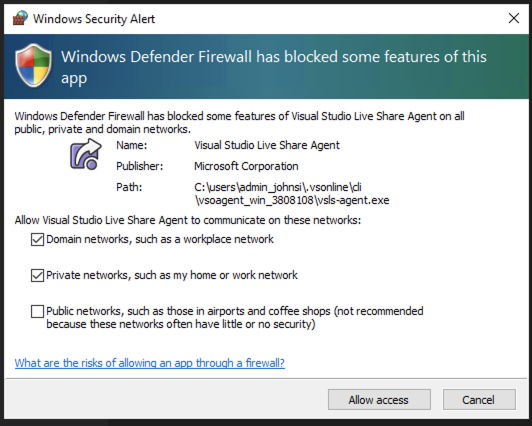The image size is (532, 426).
Task: Enable Public networks checkbox
Action: (37, 311)
